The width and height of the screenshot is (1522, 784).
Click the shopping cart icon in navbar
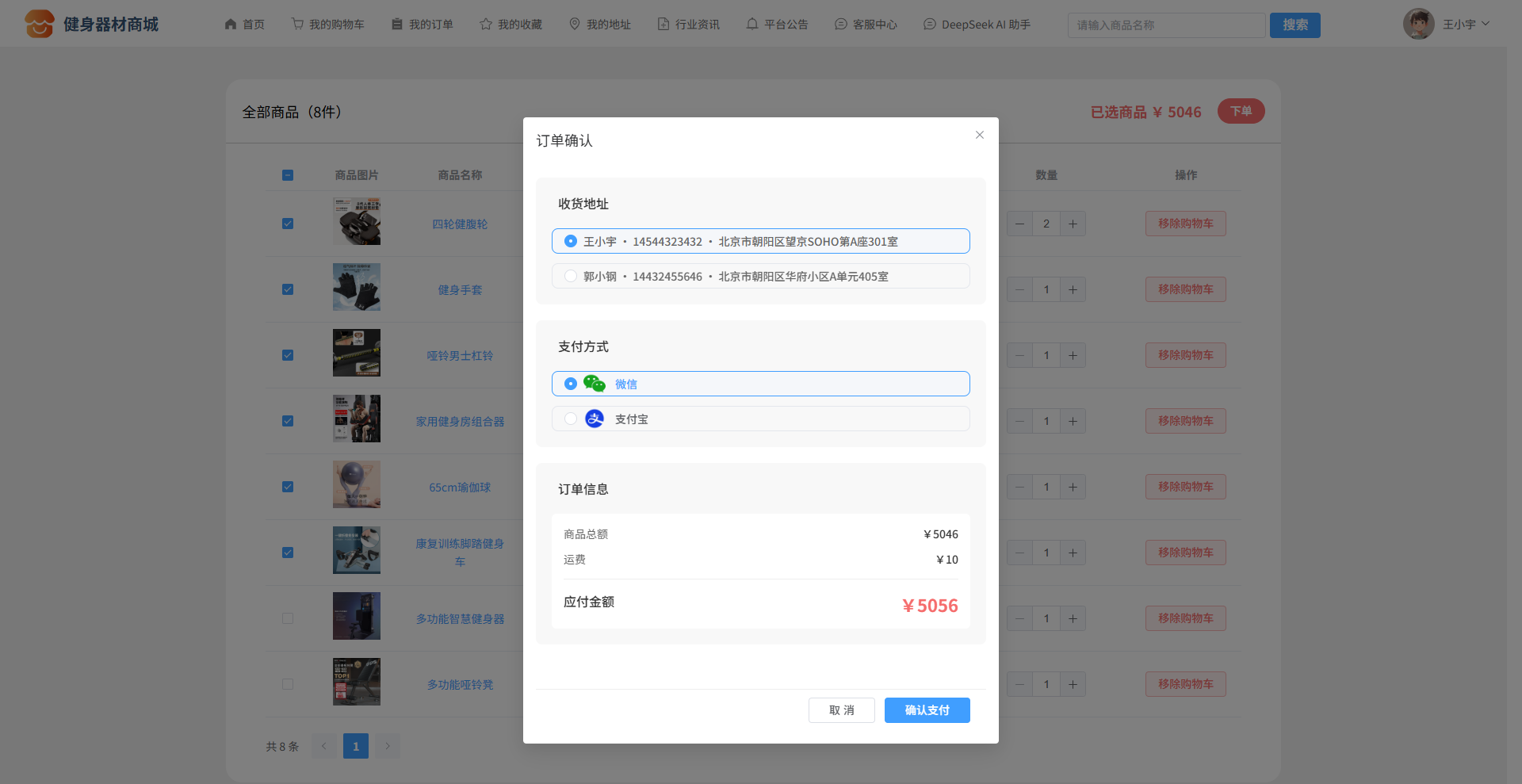click(x=297, y=25)
